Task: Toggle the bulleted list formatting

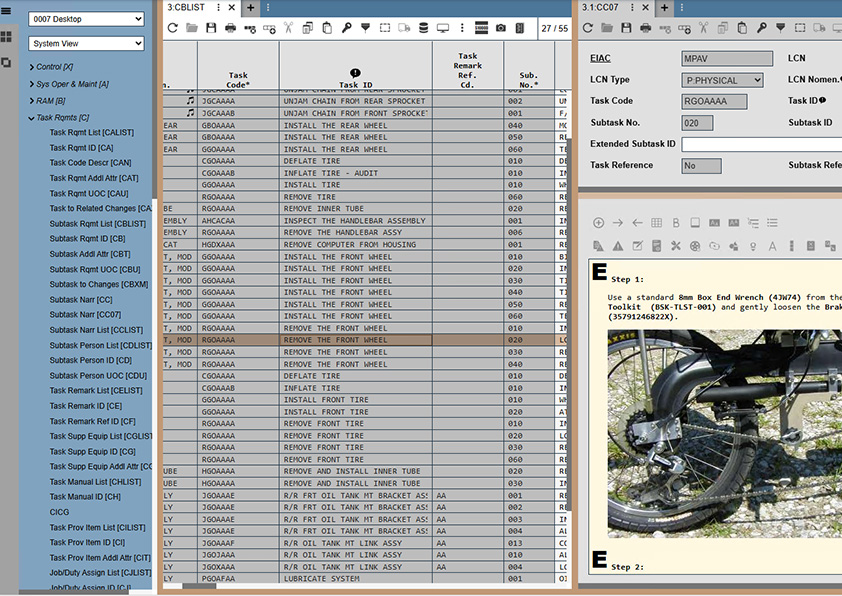Action: (773, 224)
